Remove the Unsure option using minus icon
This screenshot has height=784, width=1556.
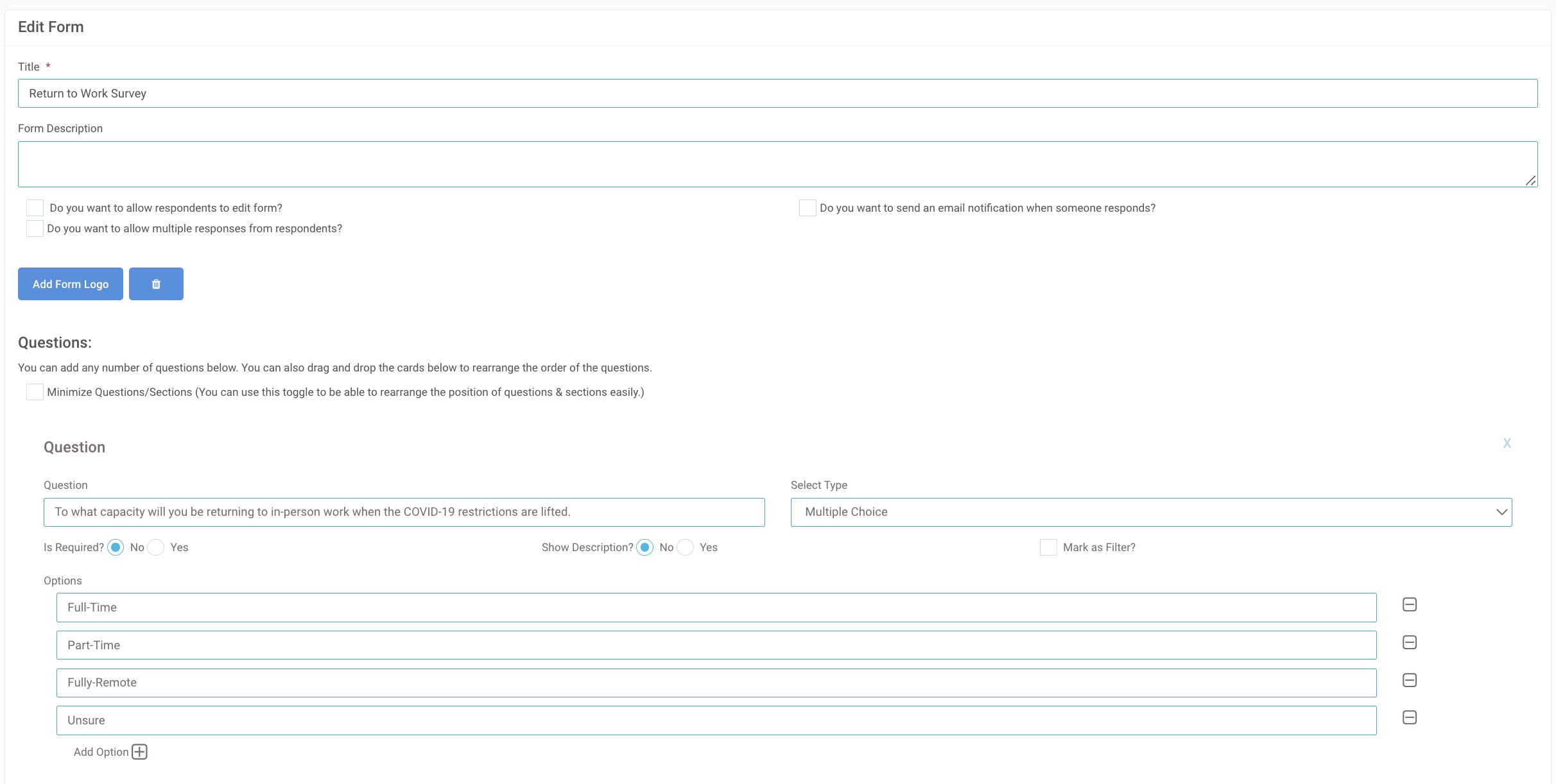pyautogui.click(x=1410, y=718)
